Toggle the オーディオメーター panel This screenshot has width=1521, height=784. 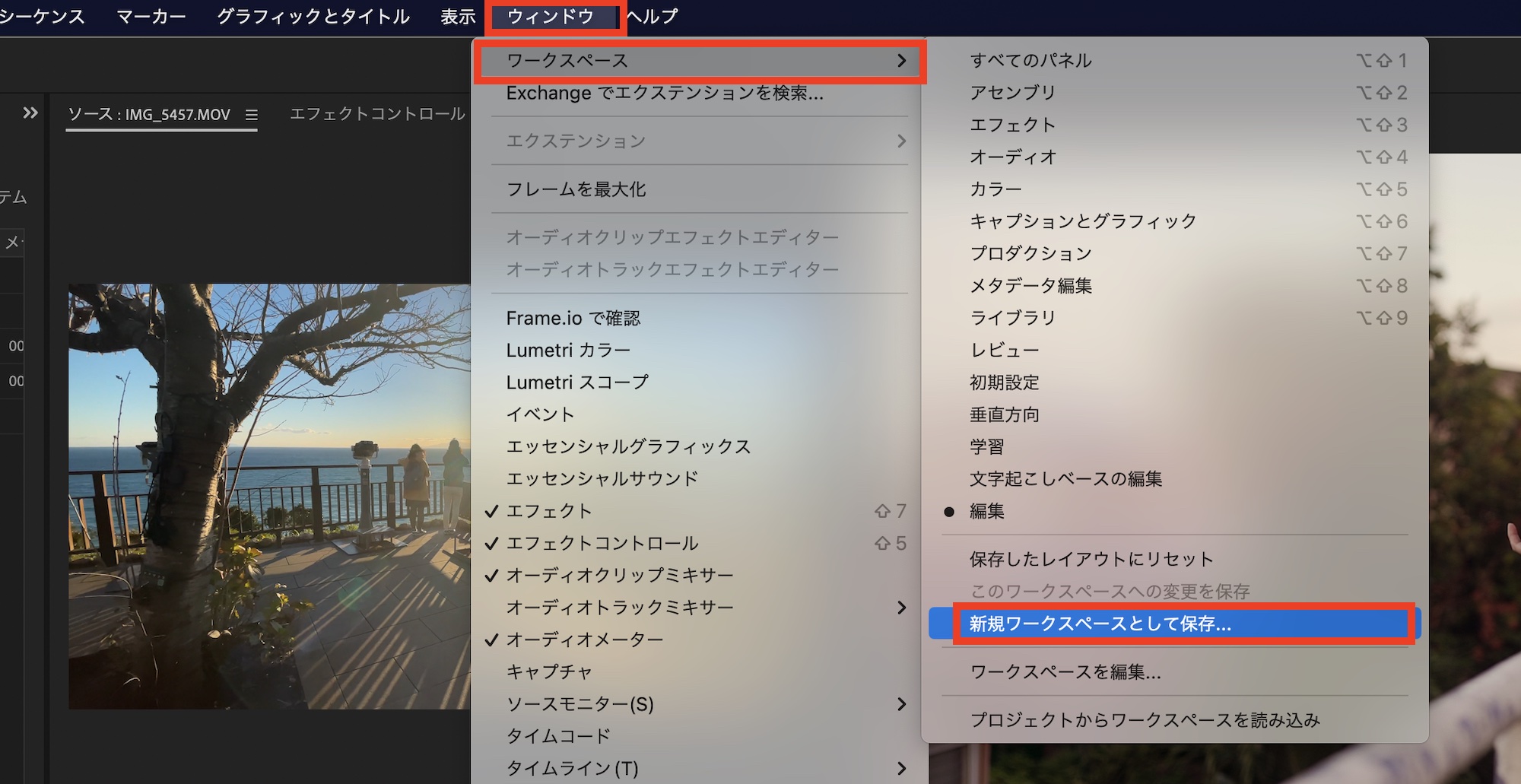[700, 640]
